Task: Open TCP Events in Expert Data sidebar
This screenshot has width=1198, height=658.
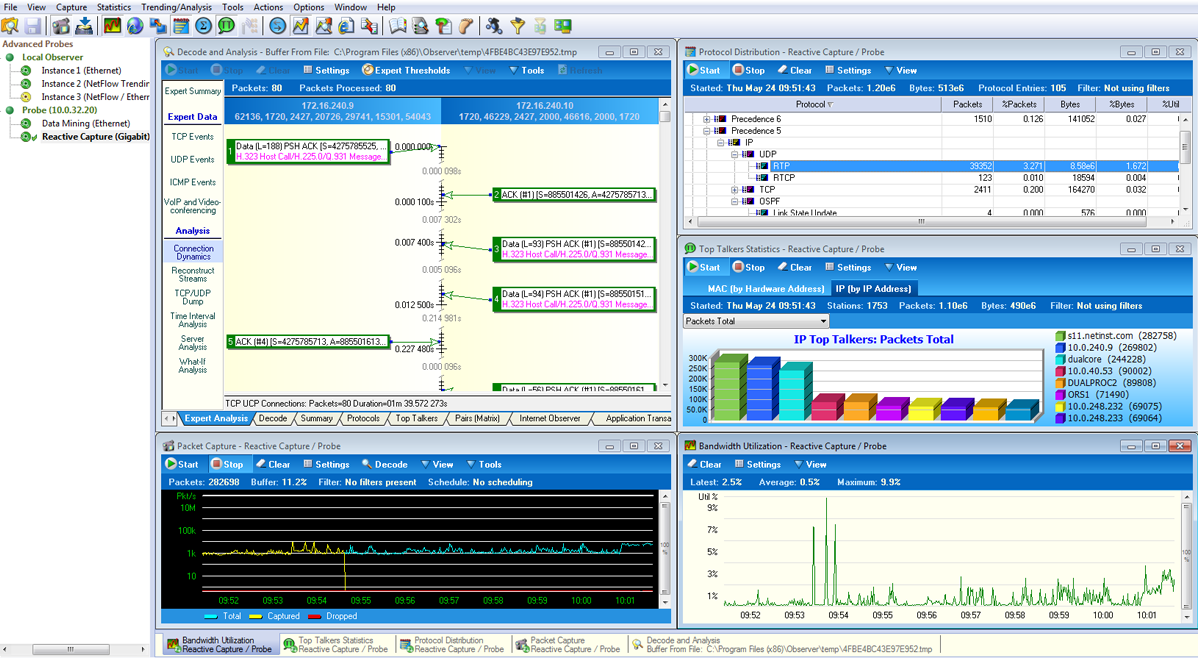Action: [x=193, y=137]
